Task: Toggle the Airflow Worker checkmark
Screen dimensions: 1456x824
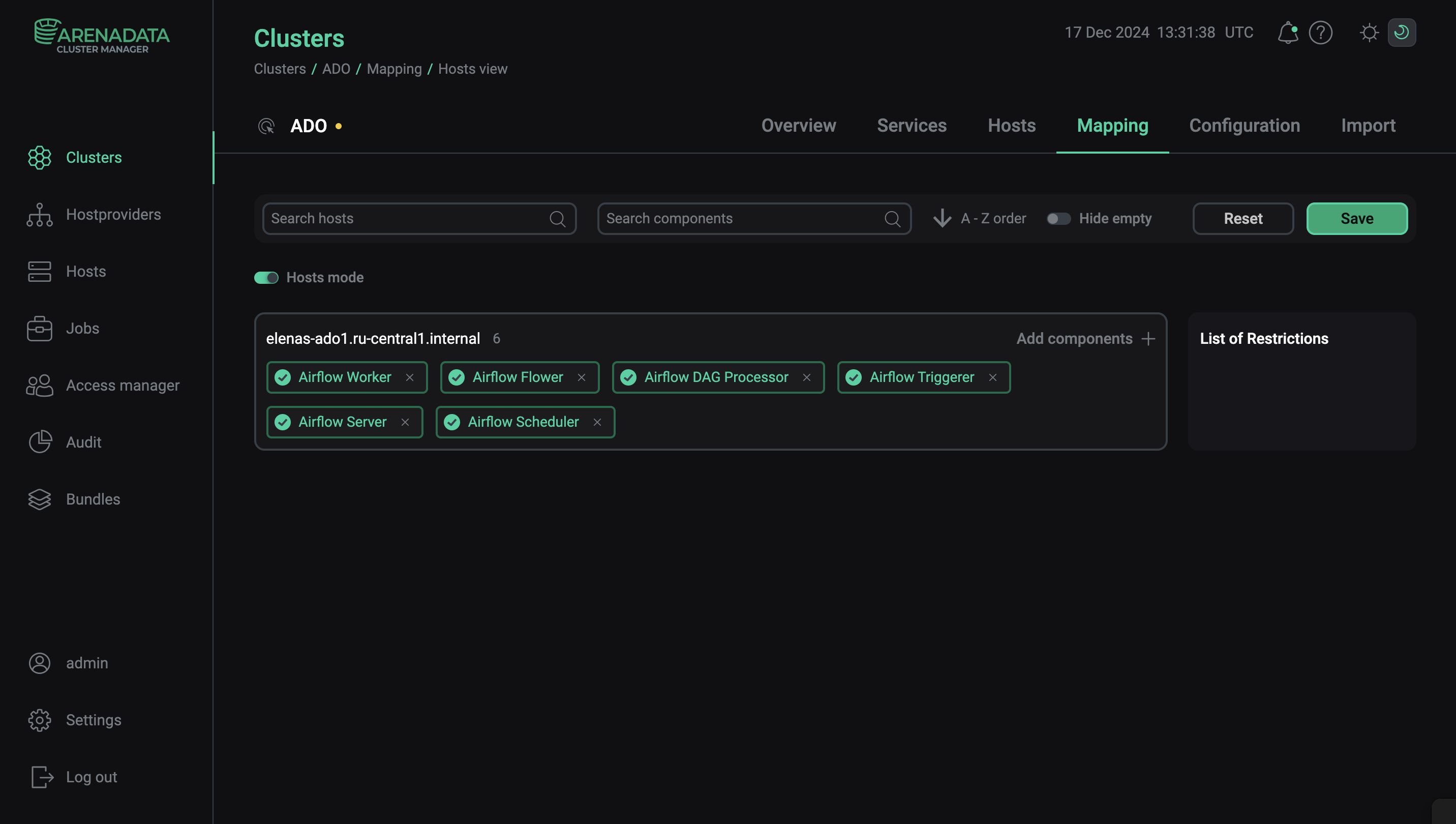Action: click(282, 377)
